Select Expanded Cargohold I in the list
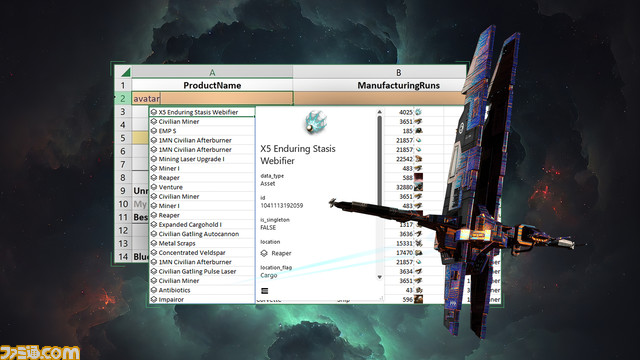This screenshot has width=640, height=360. point(202,224)
